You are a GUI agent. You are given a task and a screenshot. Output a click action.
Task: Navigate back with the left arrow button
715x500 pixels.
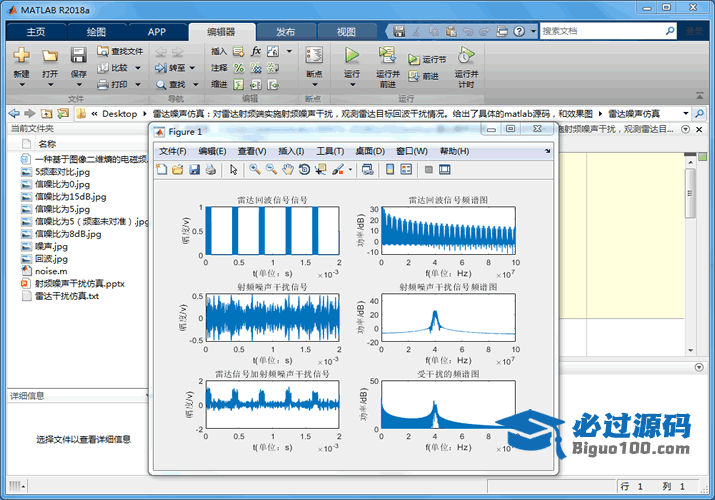tap(14, 113)
